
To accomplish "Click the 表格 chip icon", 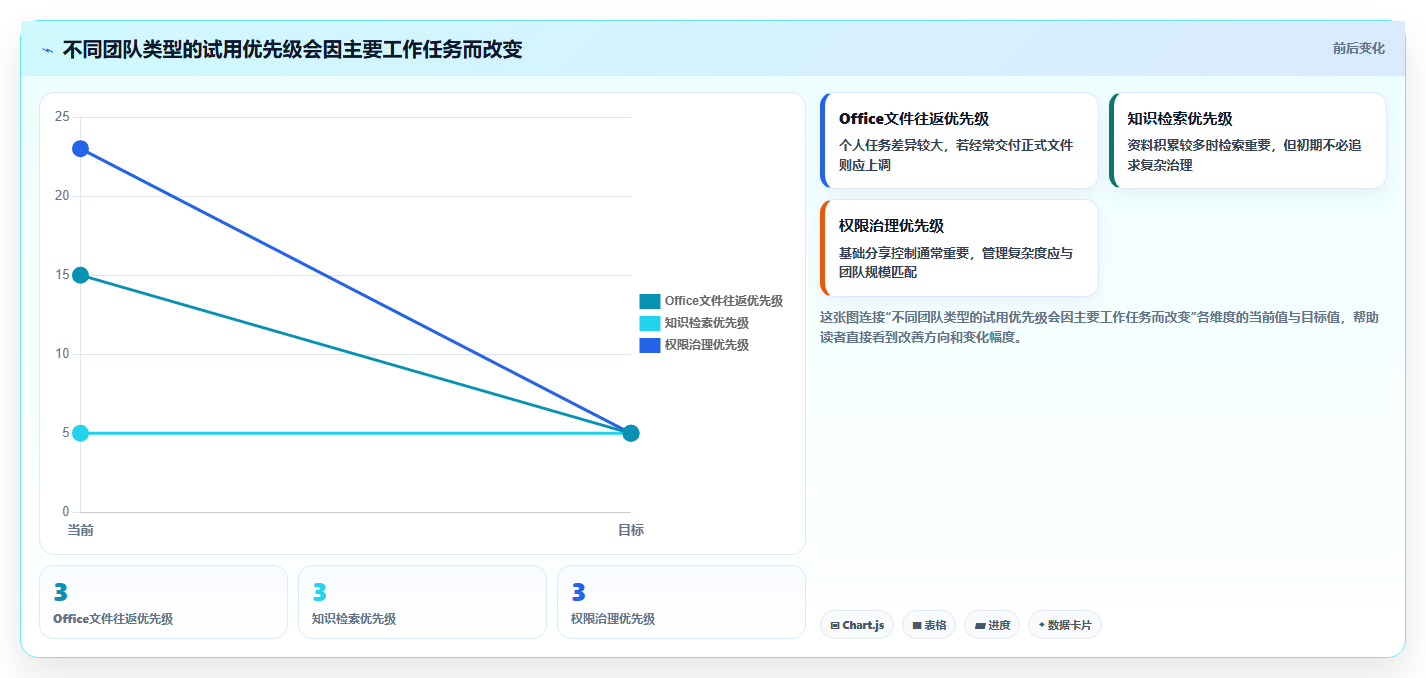I will tap(917, 625).
